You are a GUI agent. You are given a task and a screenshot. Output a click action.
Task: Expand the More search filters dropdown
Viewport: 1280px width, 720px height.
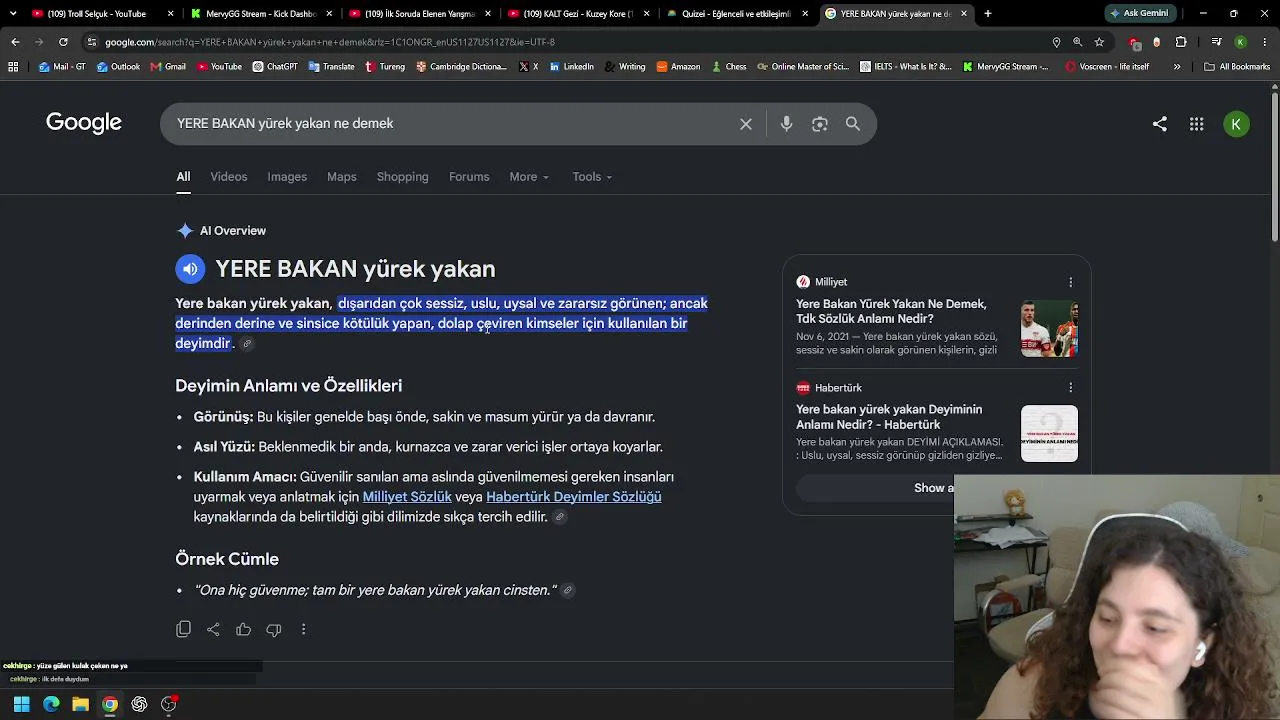529,177
